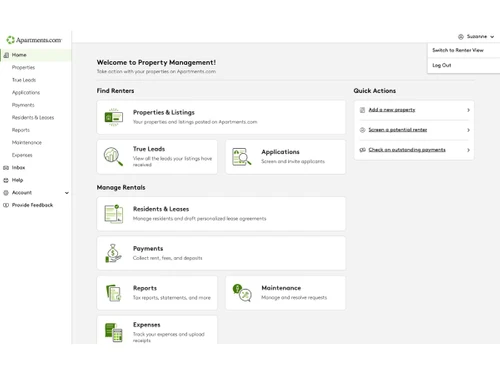This screenshot has width=500, height=375.
Task: Open Expenses in the sidebar
Action: (x=22, y=155)
